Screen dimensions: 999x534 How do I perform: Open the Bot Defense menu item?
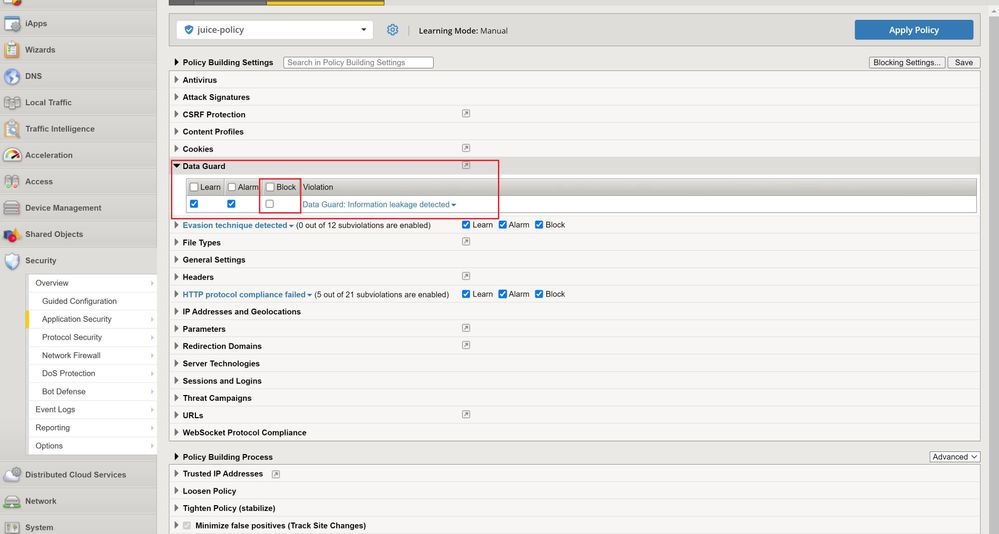point(64,391)
